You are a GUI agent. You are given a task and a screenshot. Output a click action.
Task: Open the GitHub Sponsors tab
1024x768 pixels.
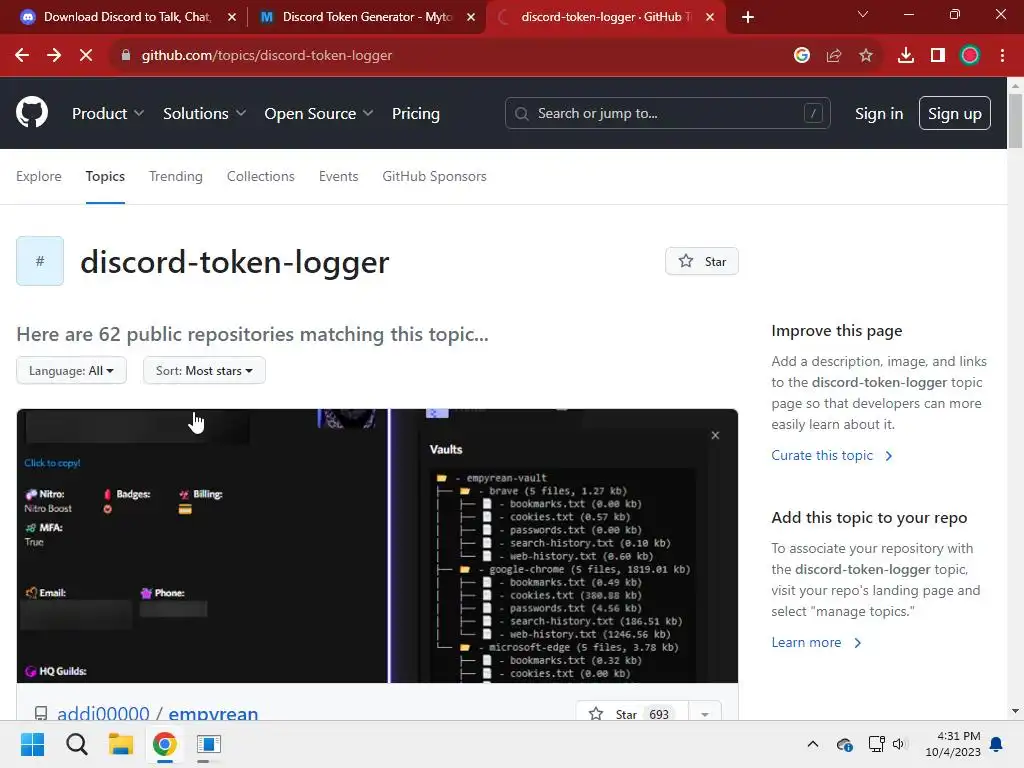pyautogui.click(x=434, y=176)
